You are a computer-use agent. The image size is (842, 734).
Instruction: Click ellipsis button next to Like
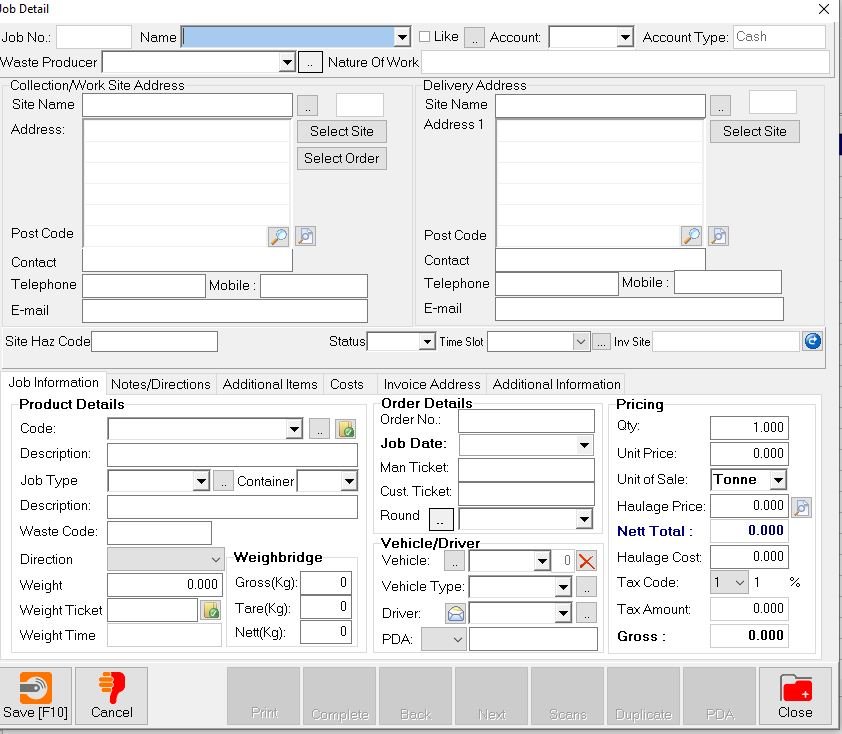click(474, 38)
